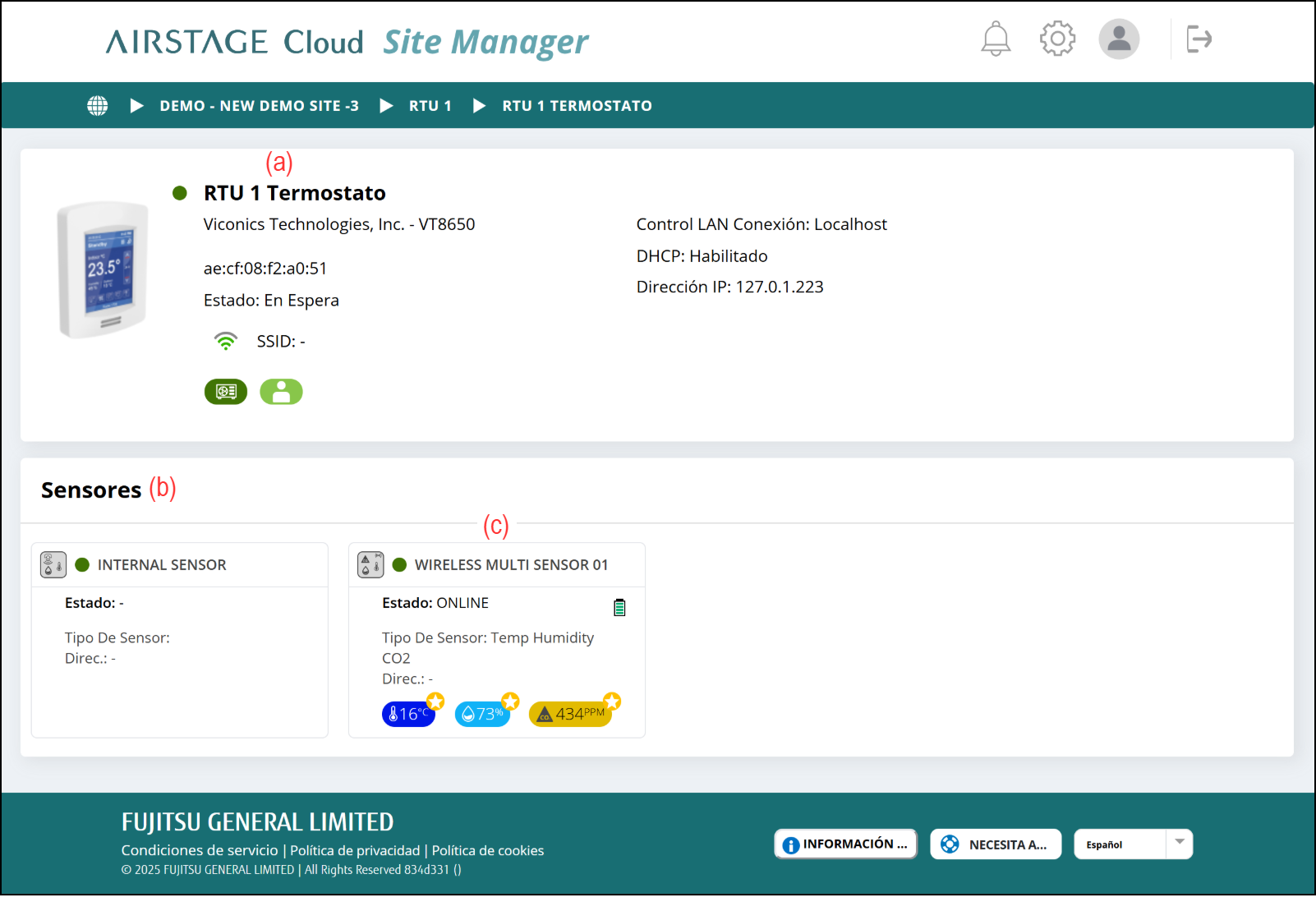Screen dimensions: 1316x897
Task: Toggle favorite star on 434 PPM CO2 badge
Action: (612, 701)
